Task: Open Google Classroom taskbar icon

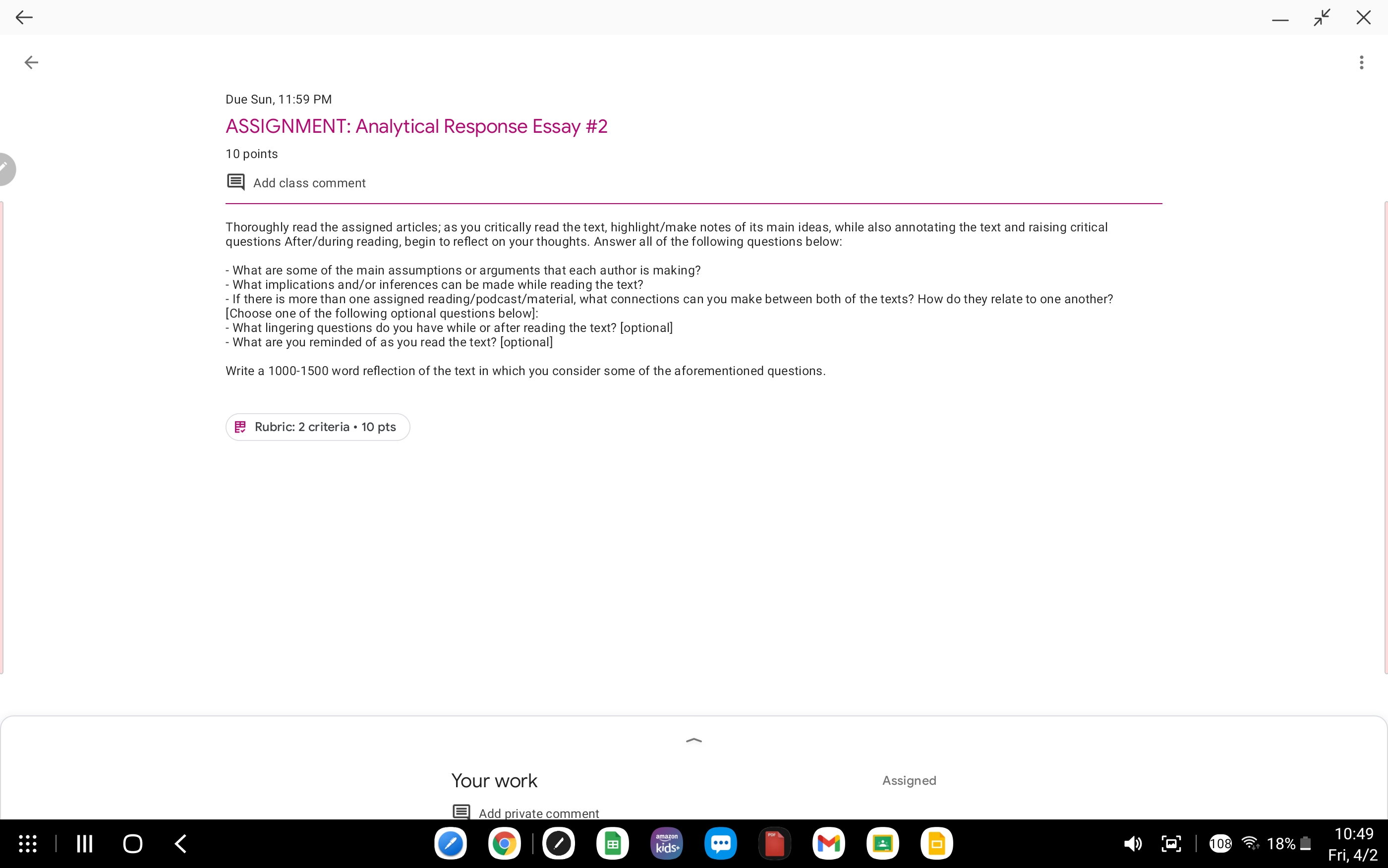Action: click(882, 843)
